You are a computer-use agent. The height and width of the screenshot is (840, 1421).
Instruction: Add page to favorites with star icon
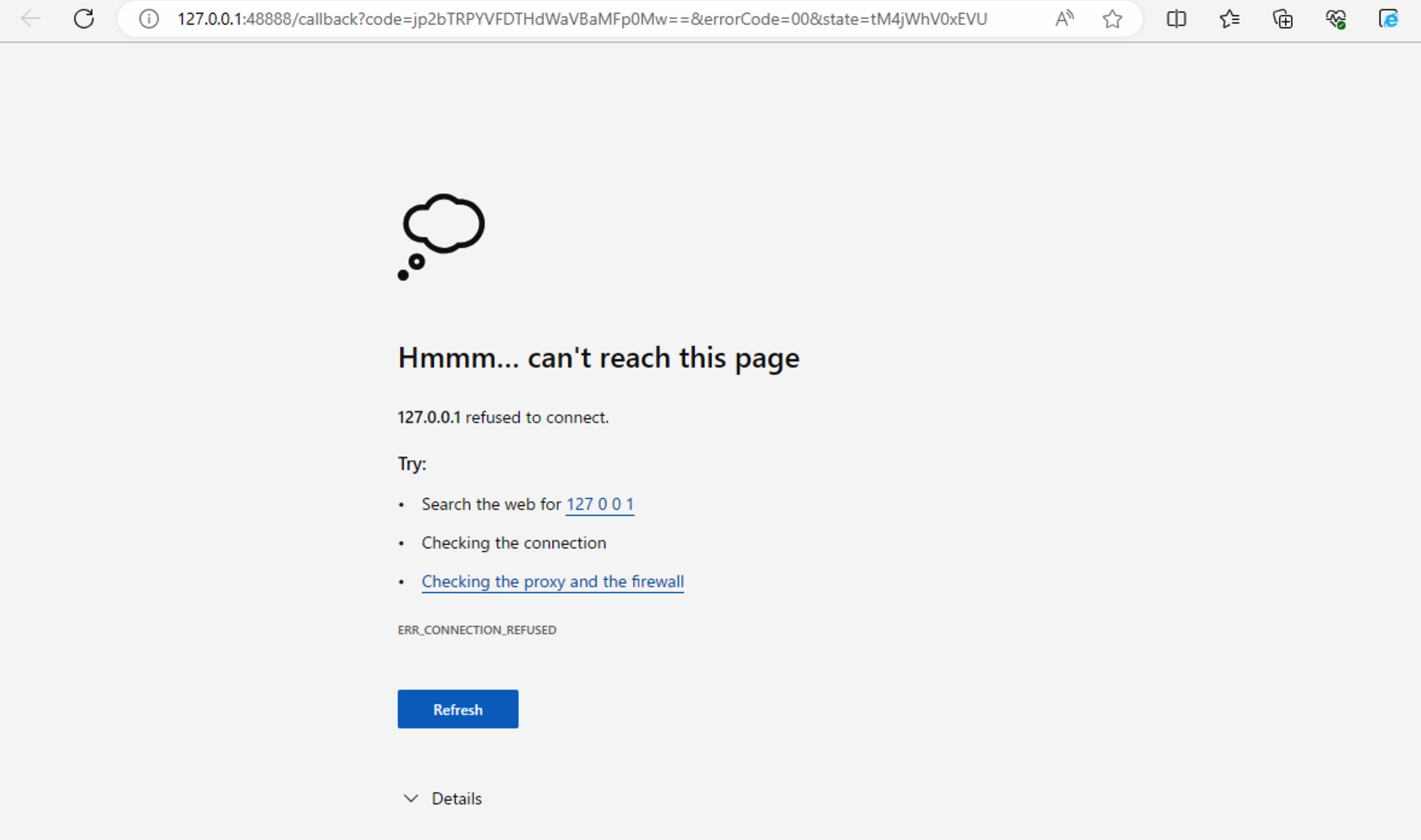1112,19
